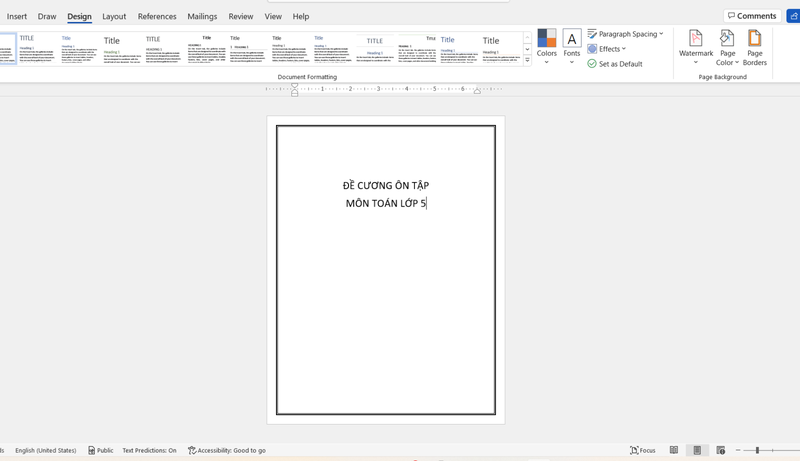This screenshot has height=461, width=800.
Task: Toggle Focus mode in status bar
Action: click(x=643, y=450)
